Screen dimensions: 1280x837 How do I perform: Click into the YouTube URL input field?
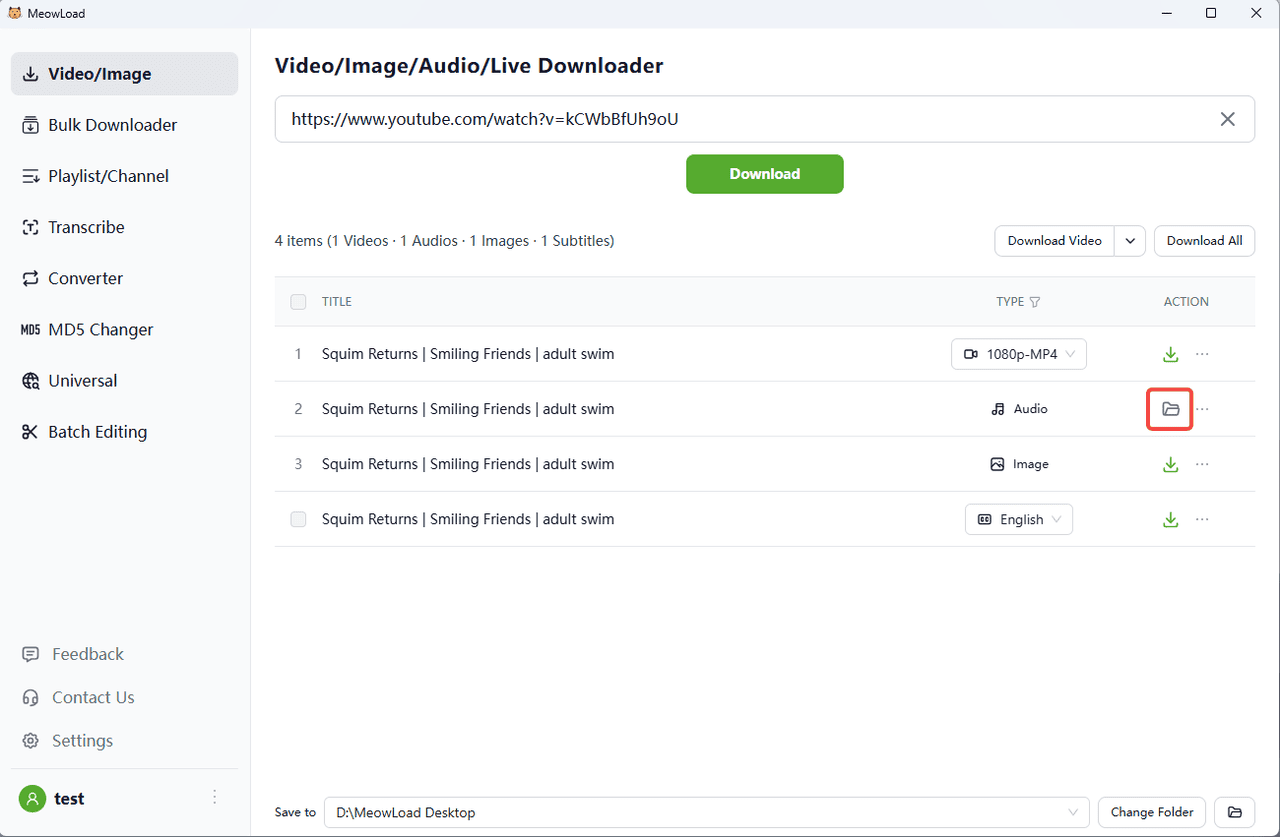740,119
